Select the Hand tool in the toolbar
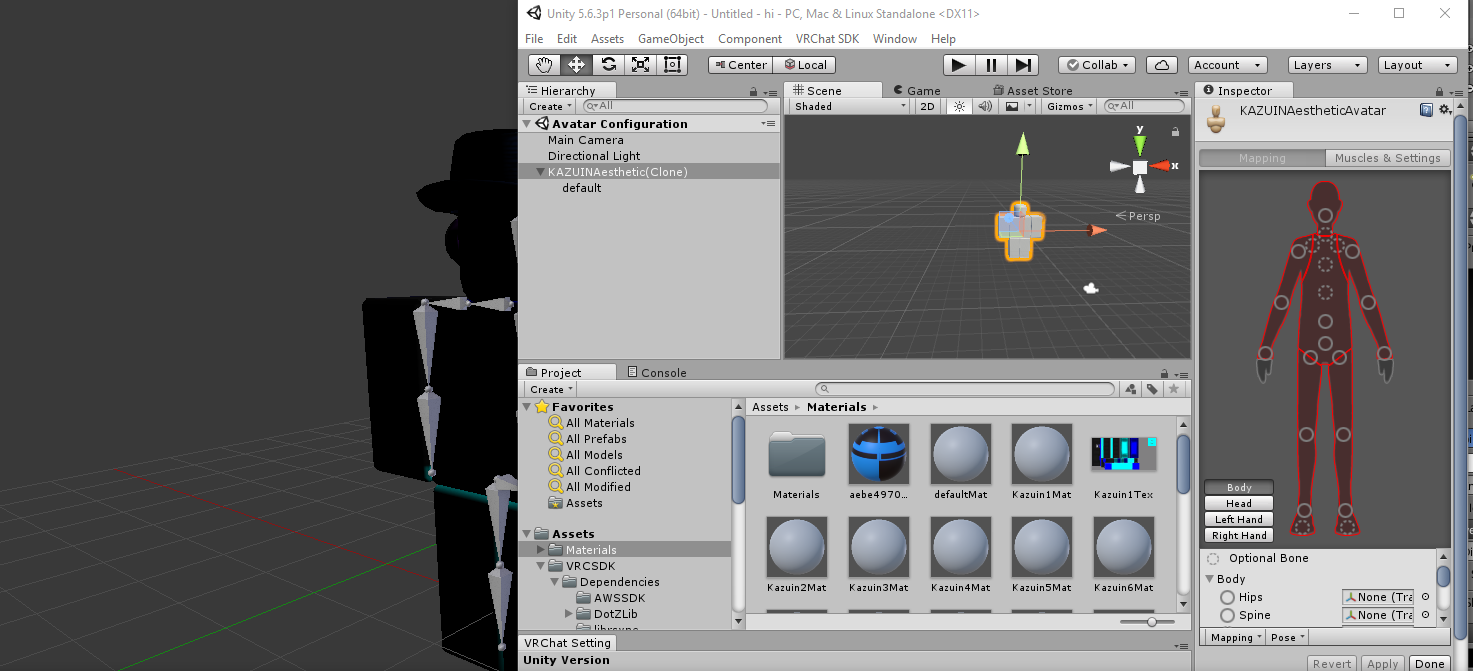 (x=544, y=65)
